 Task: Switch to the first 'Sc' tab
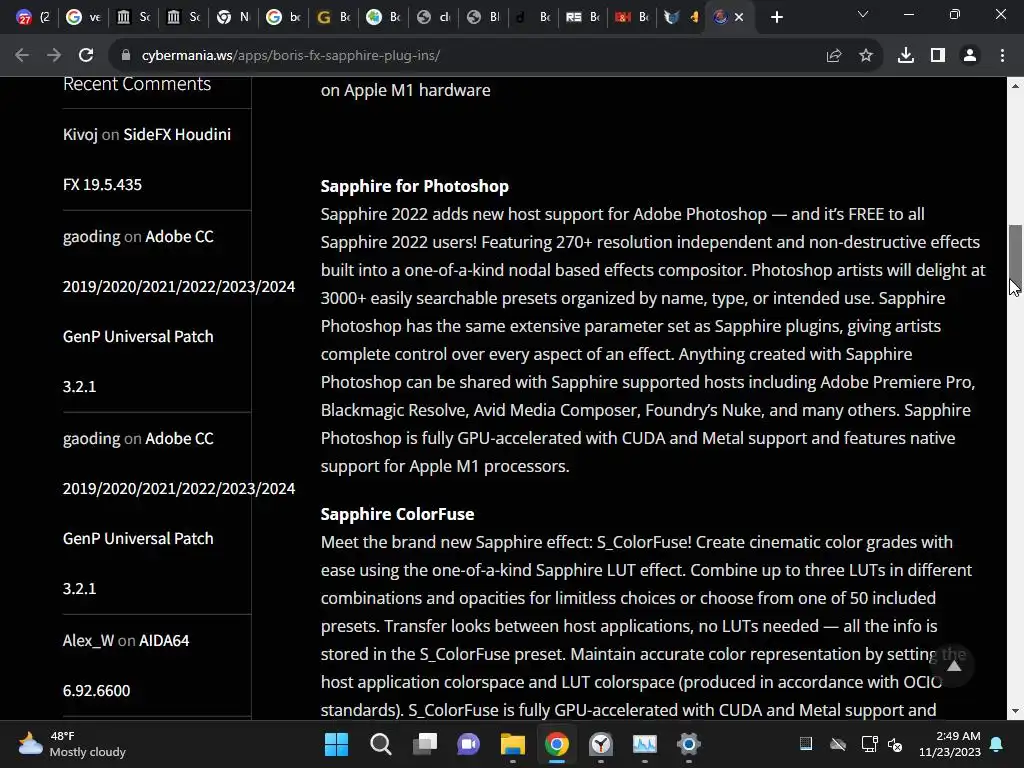point(133,18)
